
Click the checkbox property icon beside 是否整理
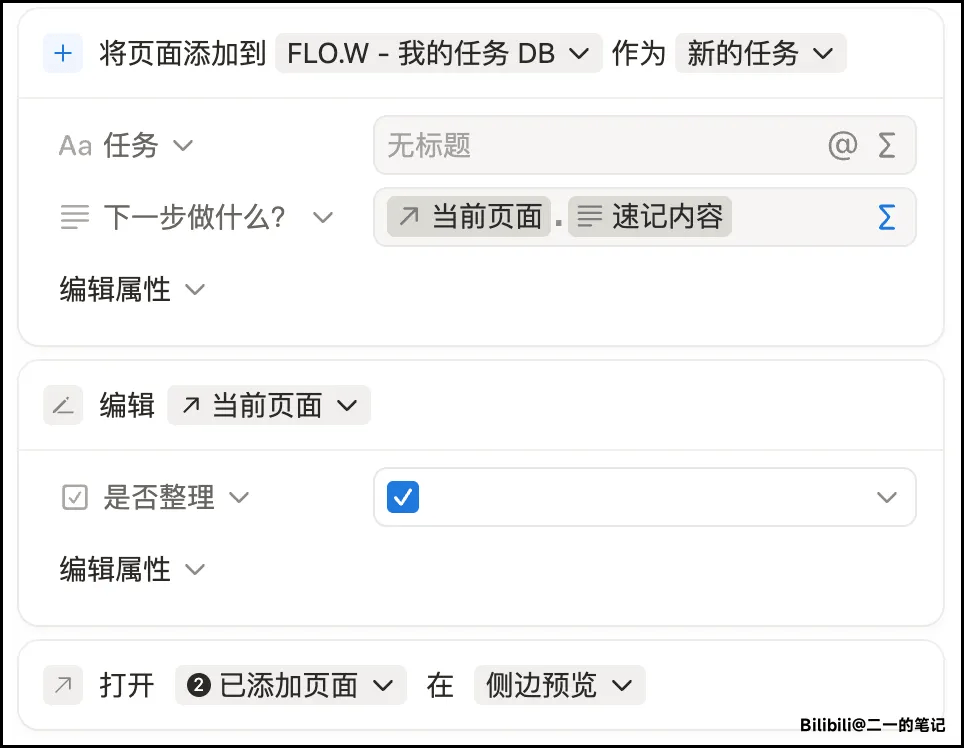(x=75, y=497)
